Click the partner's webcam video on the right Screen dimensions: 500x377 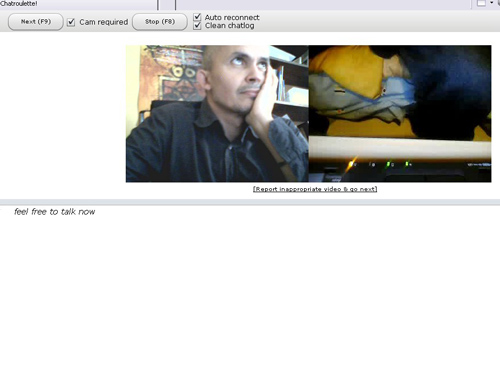pyautogui.click(x=400, y=114)
